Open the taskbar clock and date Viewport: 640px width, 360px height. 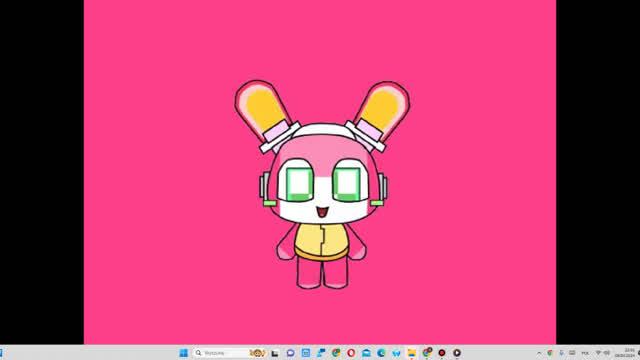point(625,353)
